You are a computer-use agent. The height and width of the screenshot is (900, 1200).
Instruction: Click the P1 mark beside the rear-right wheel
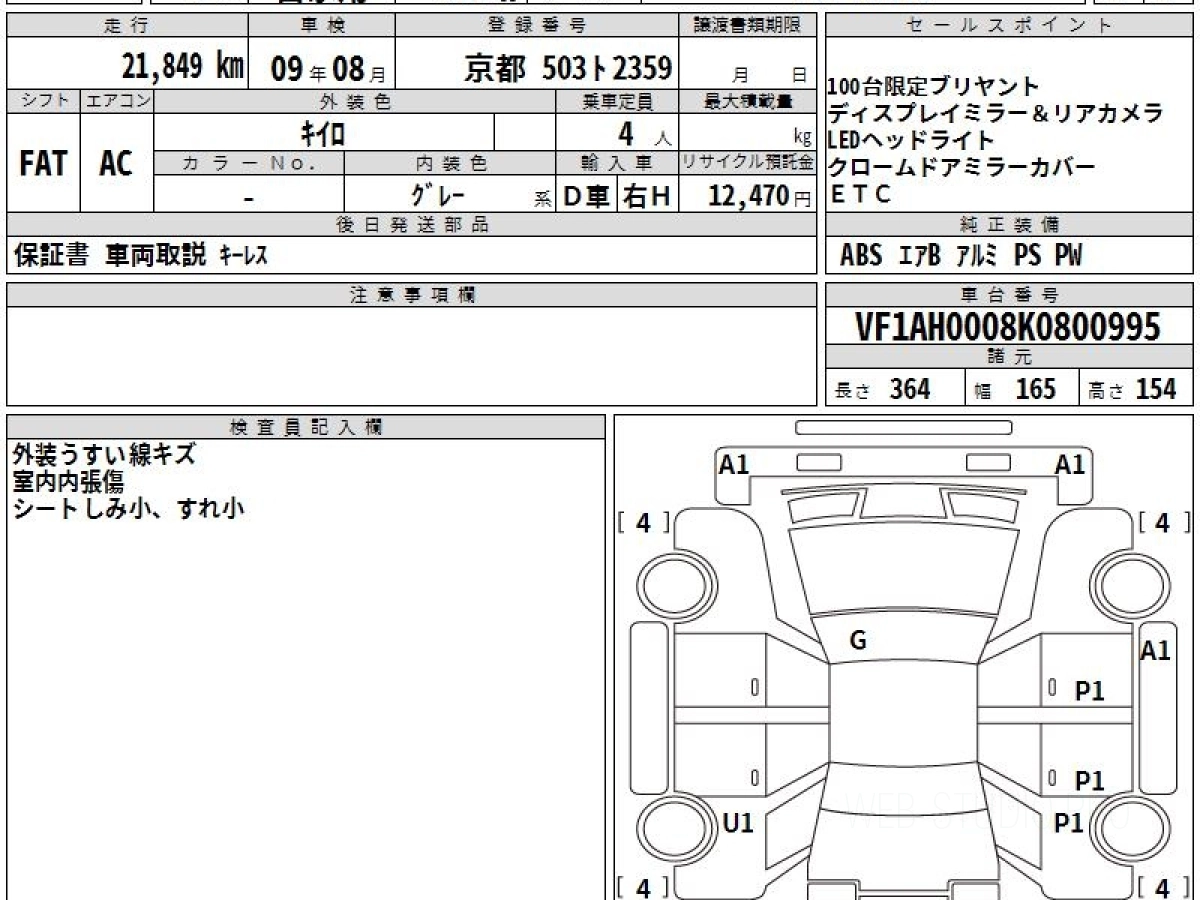(1069, 823)
